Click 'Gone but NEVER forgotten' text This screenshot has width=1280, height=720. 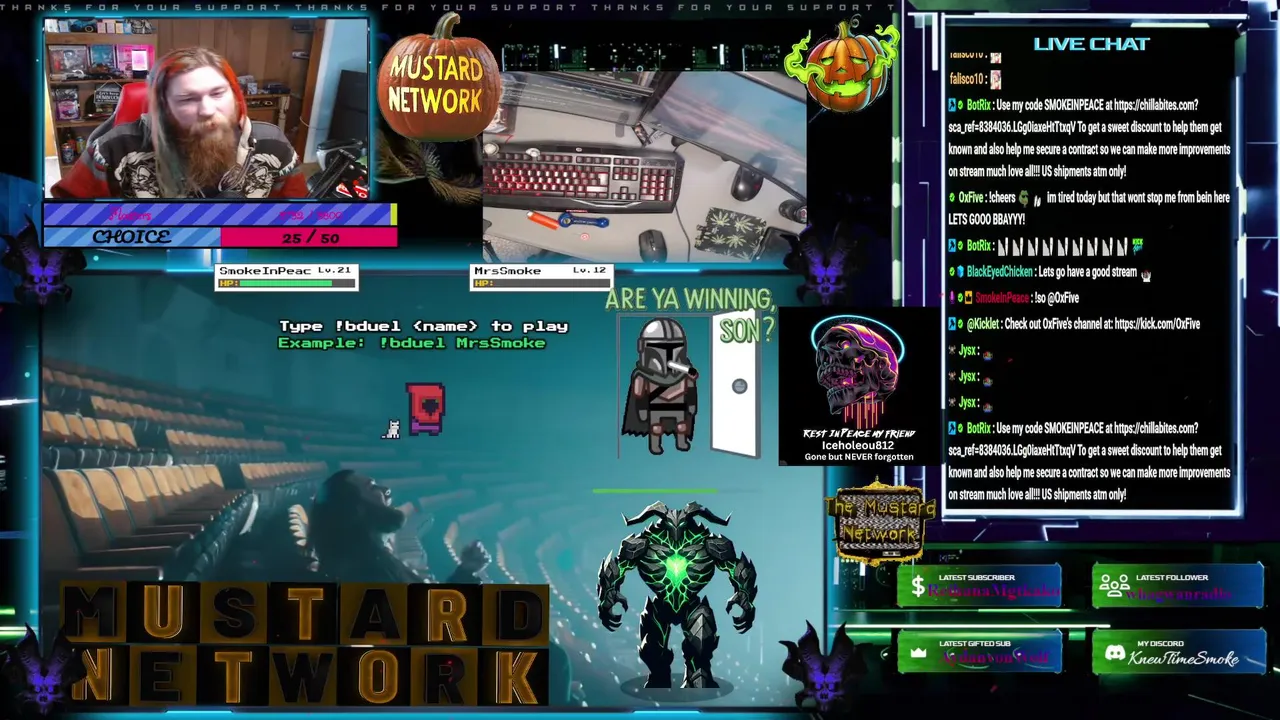tap(859, 457)
